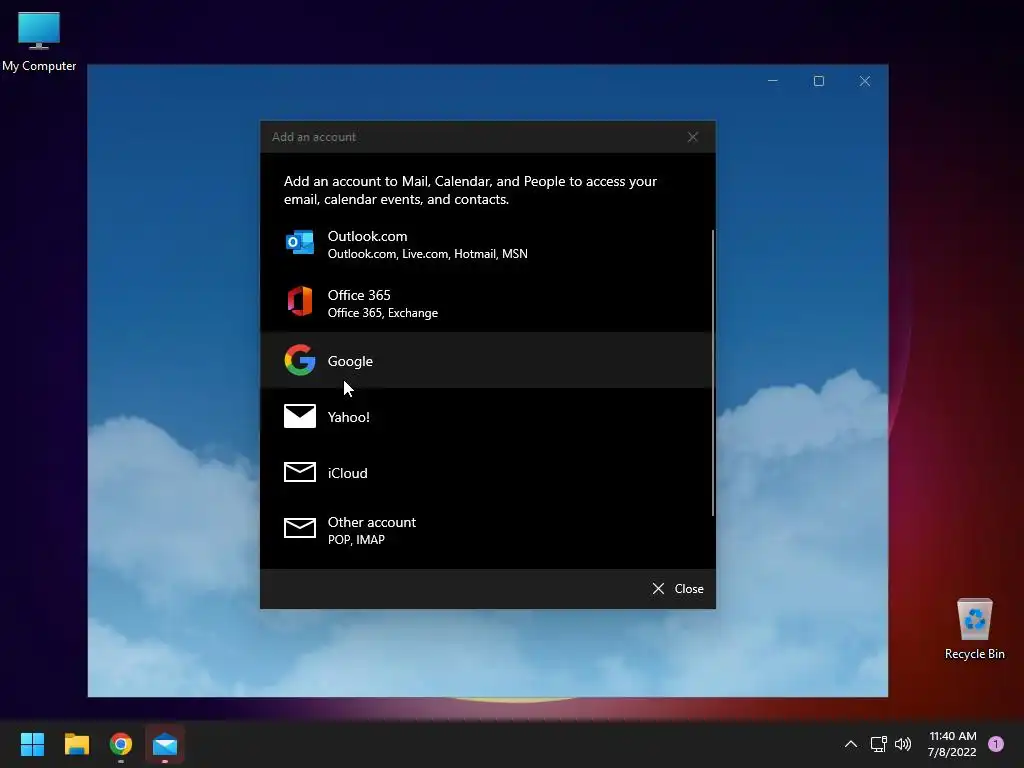Choose the Office 365 logo icon
The image size is (1024, 768).
pyautogui.click(x=300, y=302)
